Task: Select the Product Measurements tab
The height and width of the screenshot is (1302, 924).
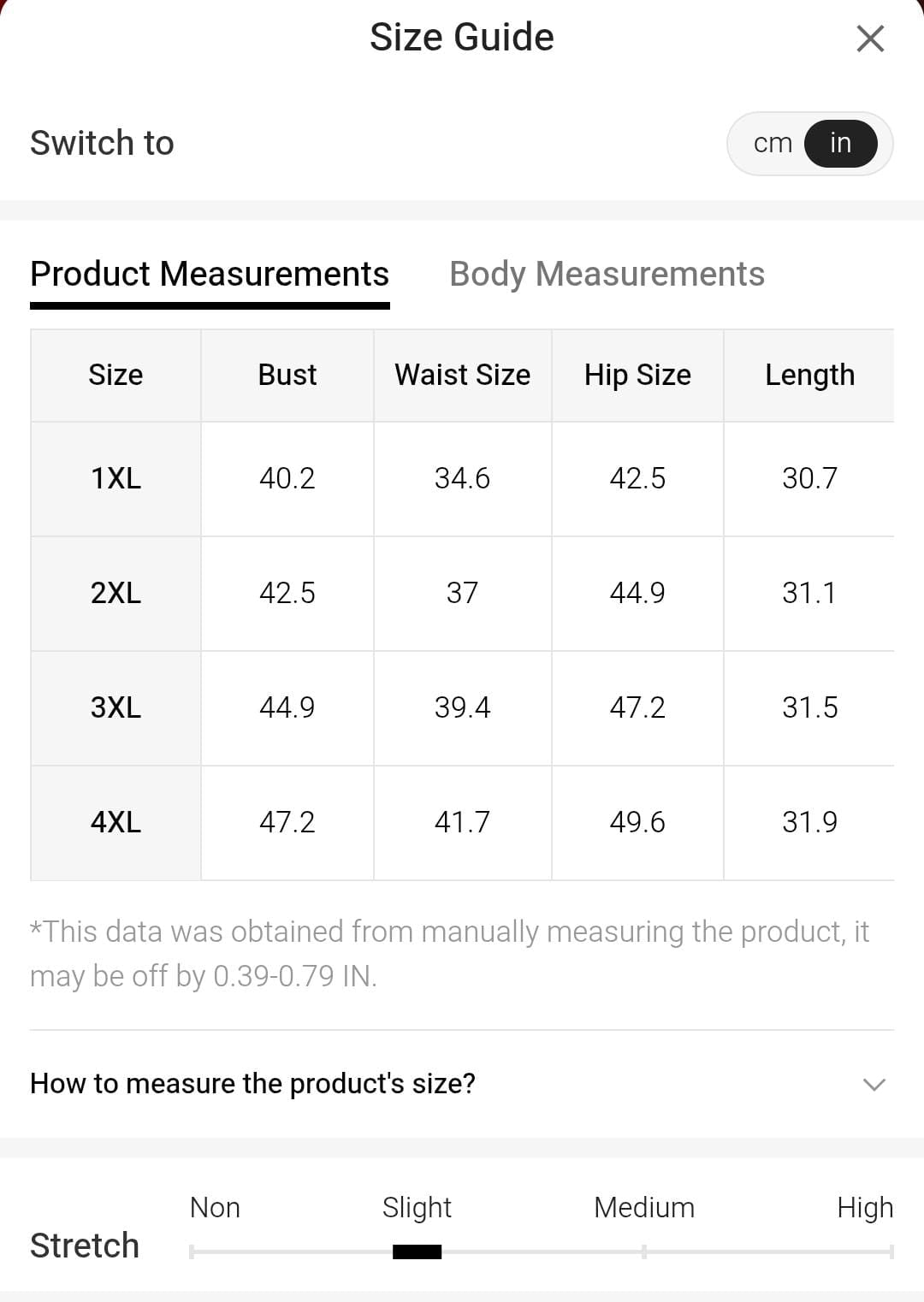Action: 210,275
